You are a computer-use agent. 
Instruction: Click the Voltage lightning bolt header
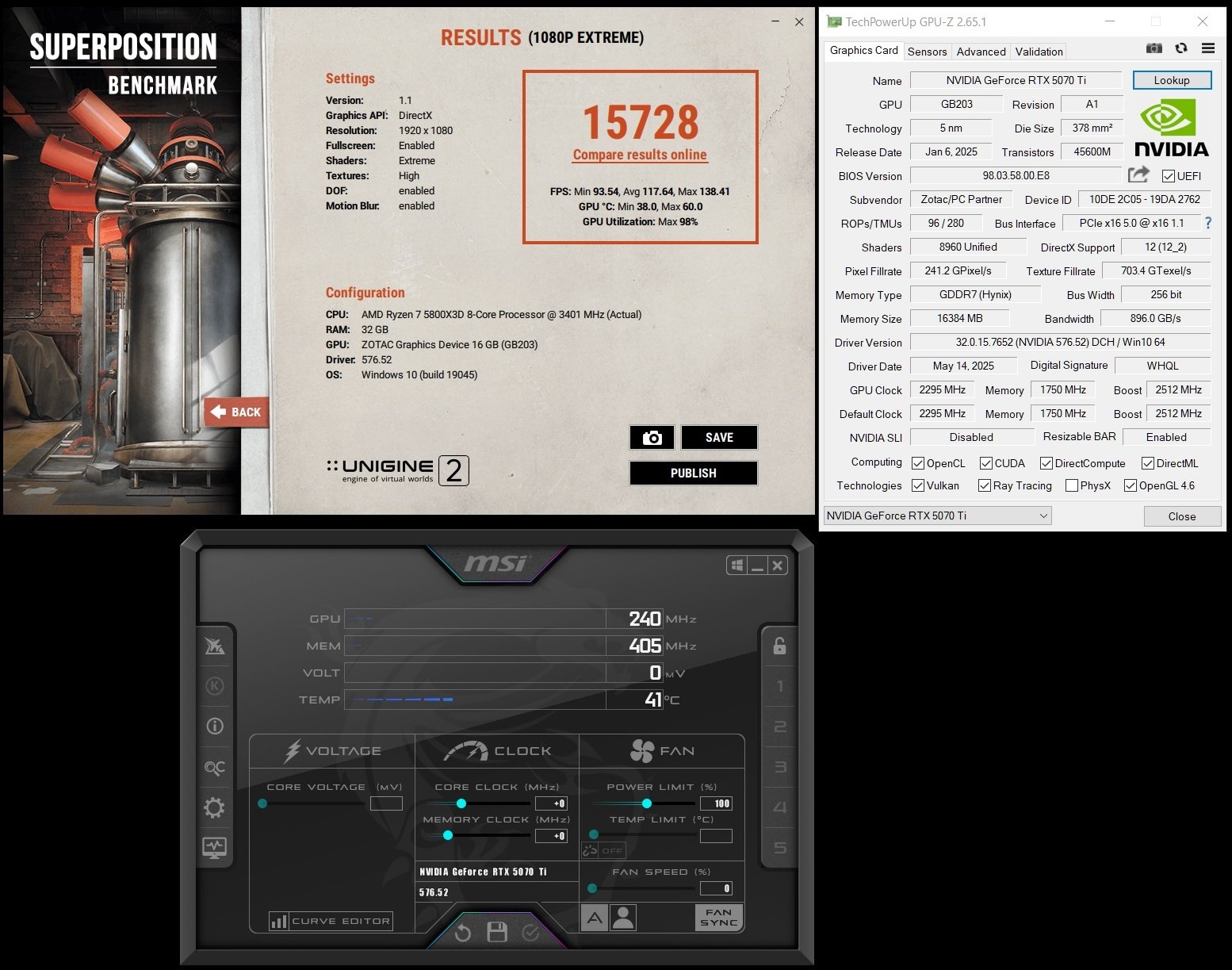tap(293, 750)
